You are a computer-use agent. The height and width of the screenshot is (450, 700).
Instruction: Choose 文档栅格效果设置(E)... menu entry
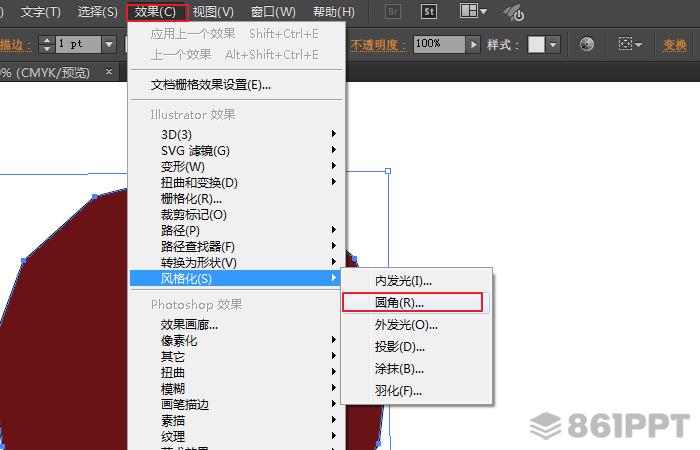(x=237, y=84)
